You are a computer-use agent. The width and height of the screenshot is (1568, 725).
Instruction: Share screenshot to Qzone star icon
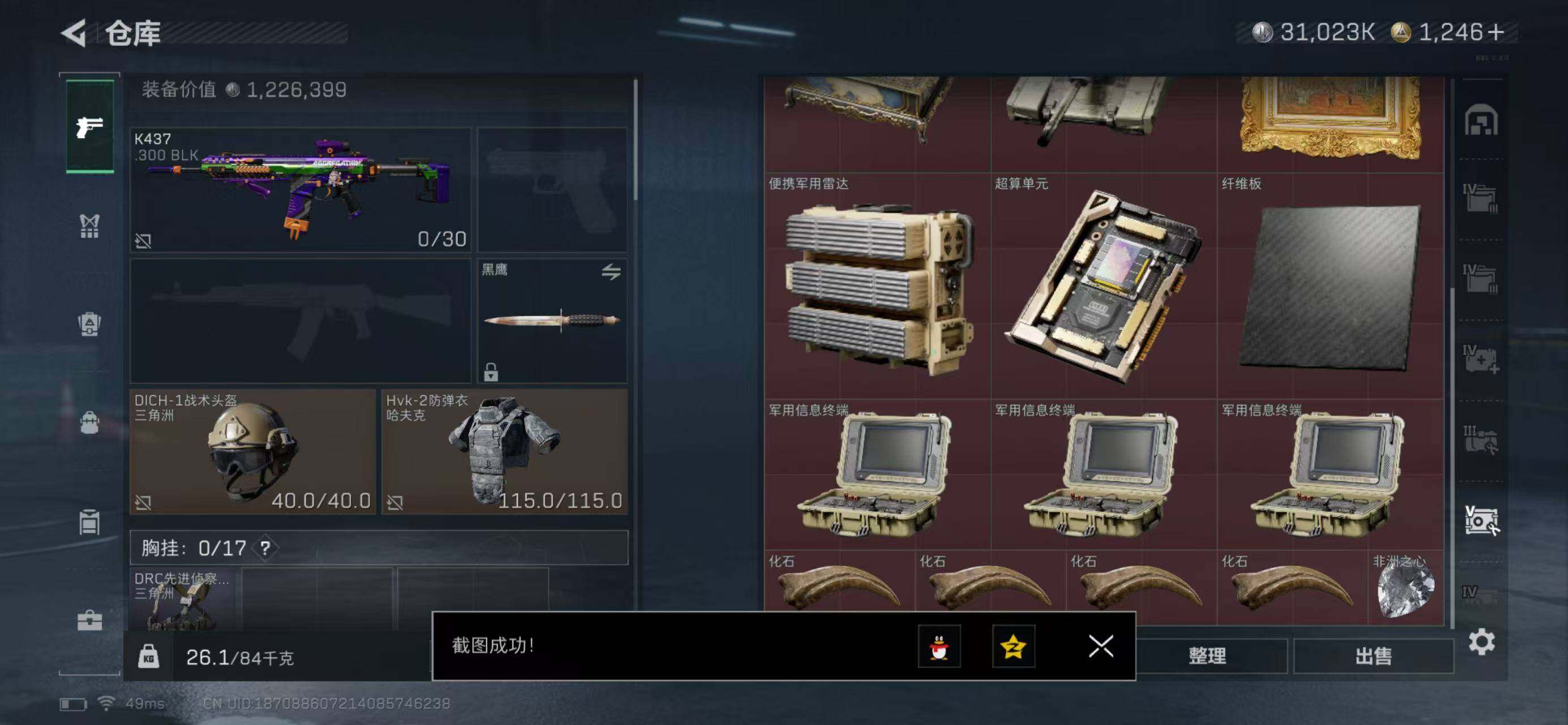(1013, 646)
